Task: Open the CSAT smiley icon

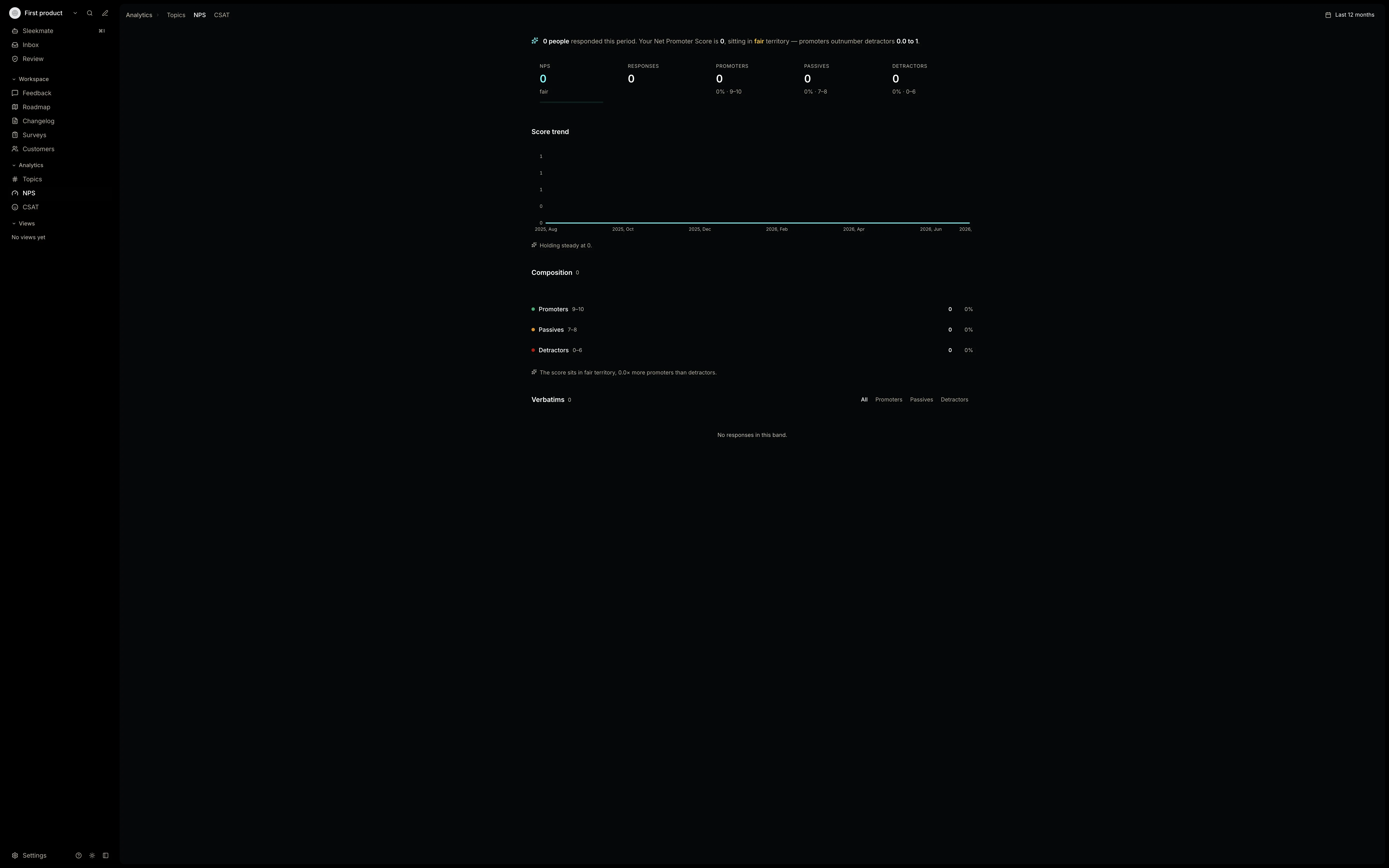Action: [15, 207]
